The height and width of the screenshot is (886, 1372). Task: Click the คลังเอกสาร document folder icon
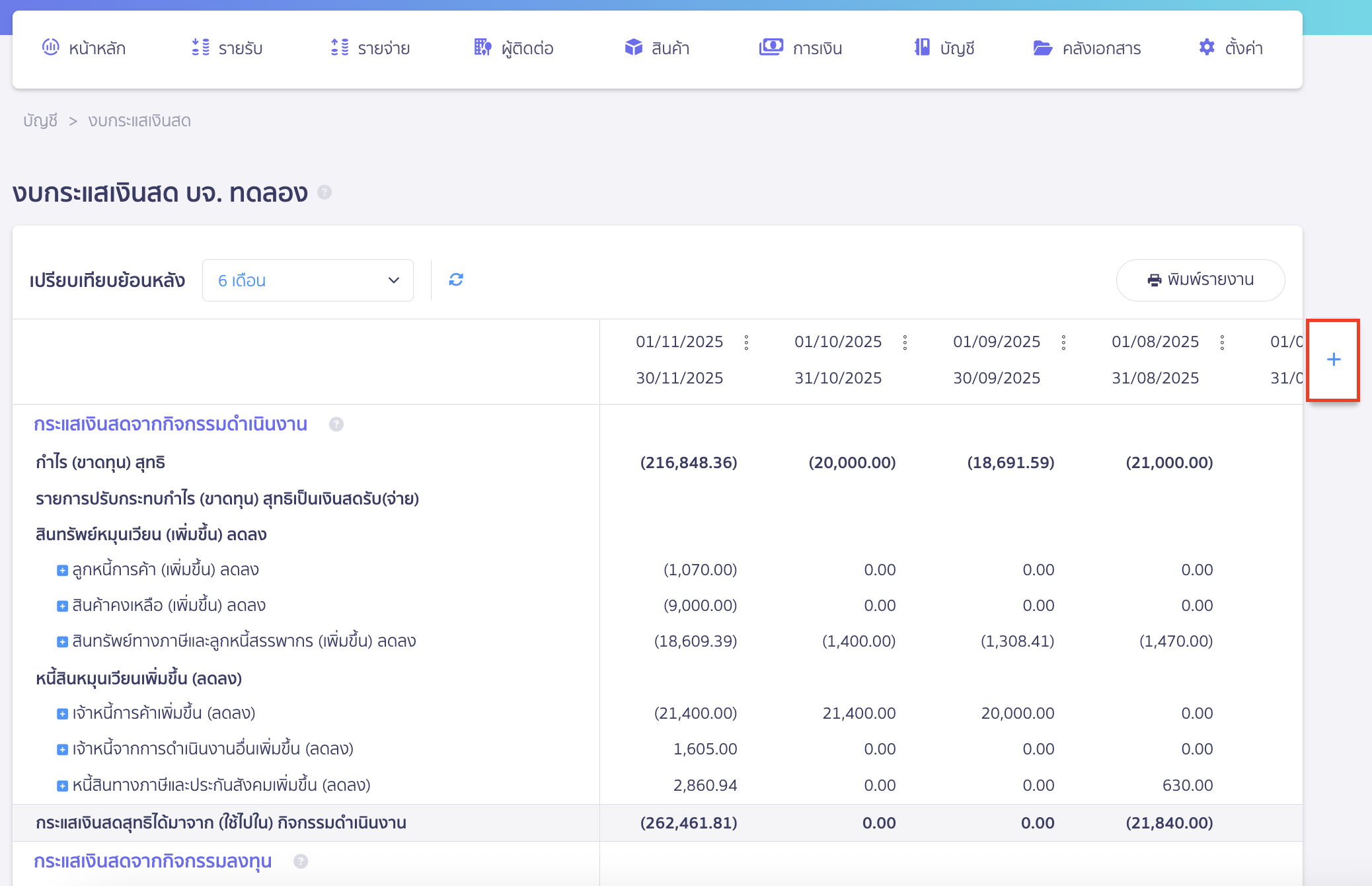[x=1042, y=47]
